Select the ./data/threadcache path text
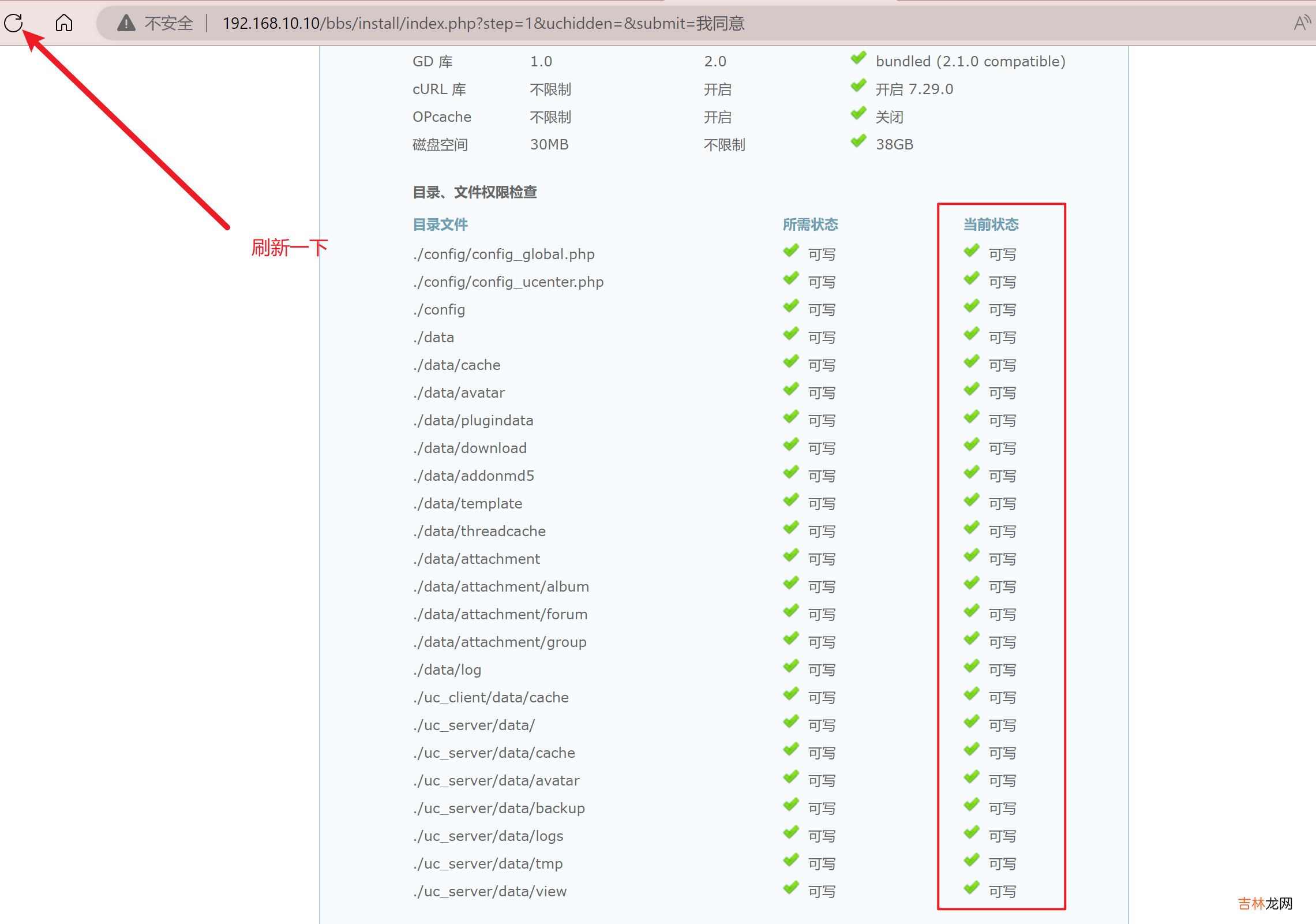This screenshot has width=1316, height=924. coord(479,532)
